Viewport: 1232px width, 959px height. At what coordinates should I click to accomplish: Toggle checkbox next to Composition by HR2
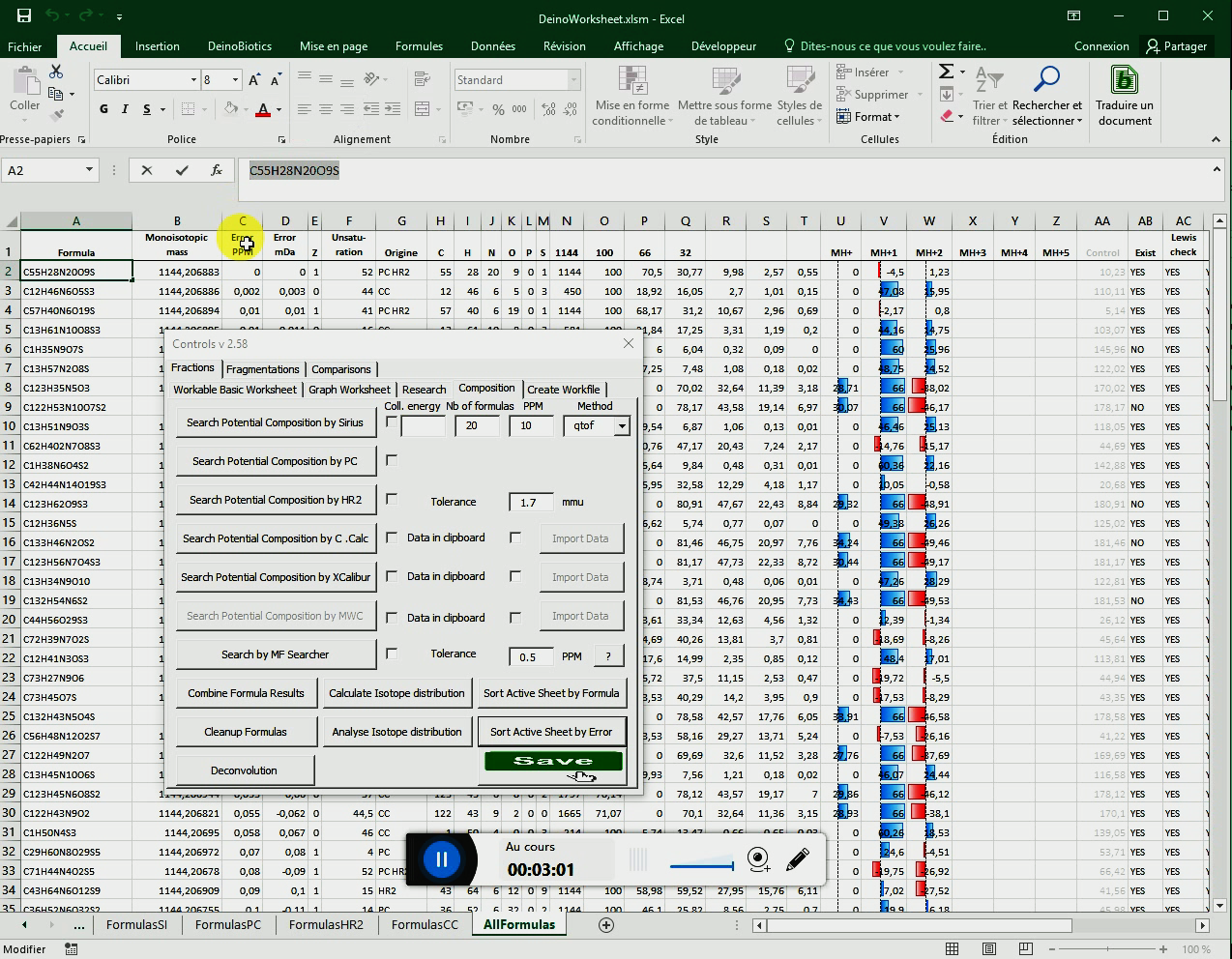pos(392,499)
